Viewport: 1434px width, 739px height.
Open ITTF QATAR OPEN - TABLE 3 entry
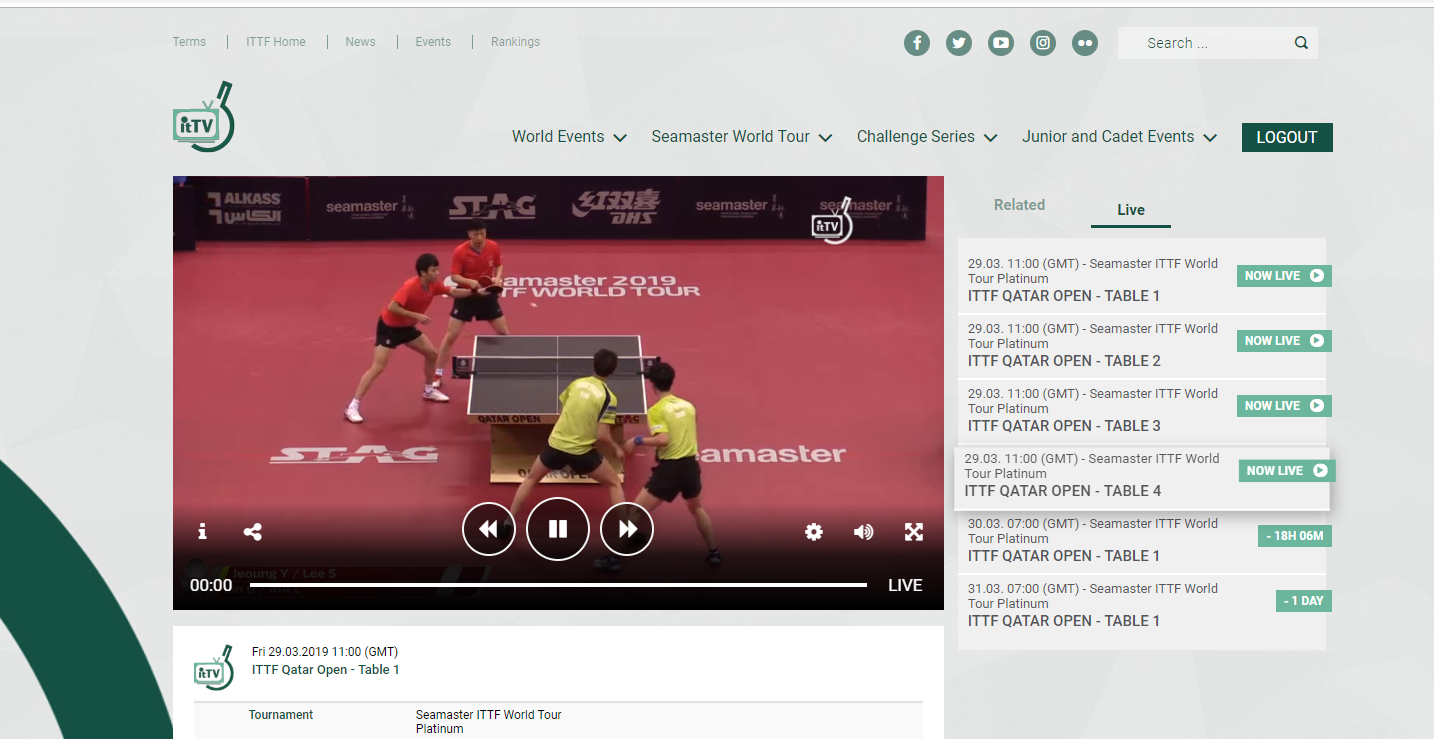pos(1142,410)
